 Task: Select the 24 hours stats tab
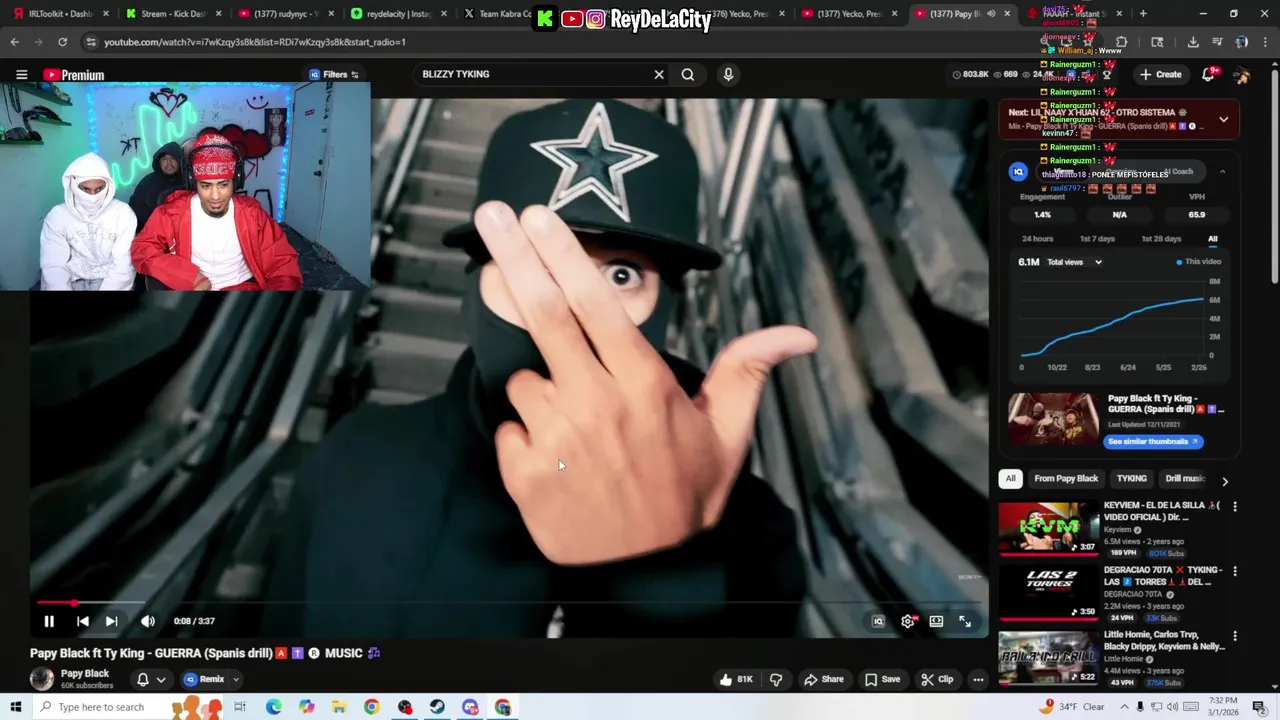(x=1037, y=239)
